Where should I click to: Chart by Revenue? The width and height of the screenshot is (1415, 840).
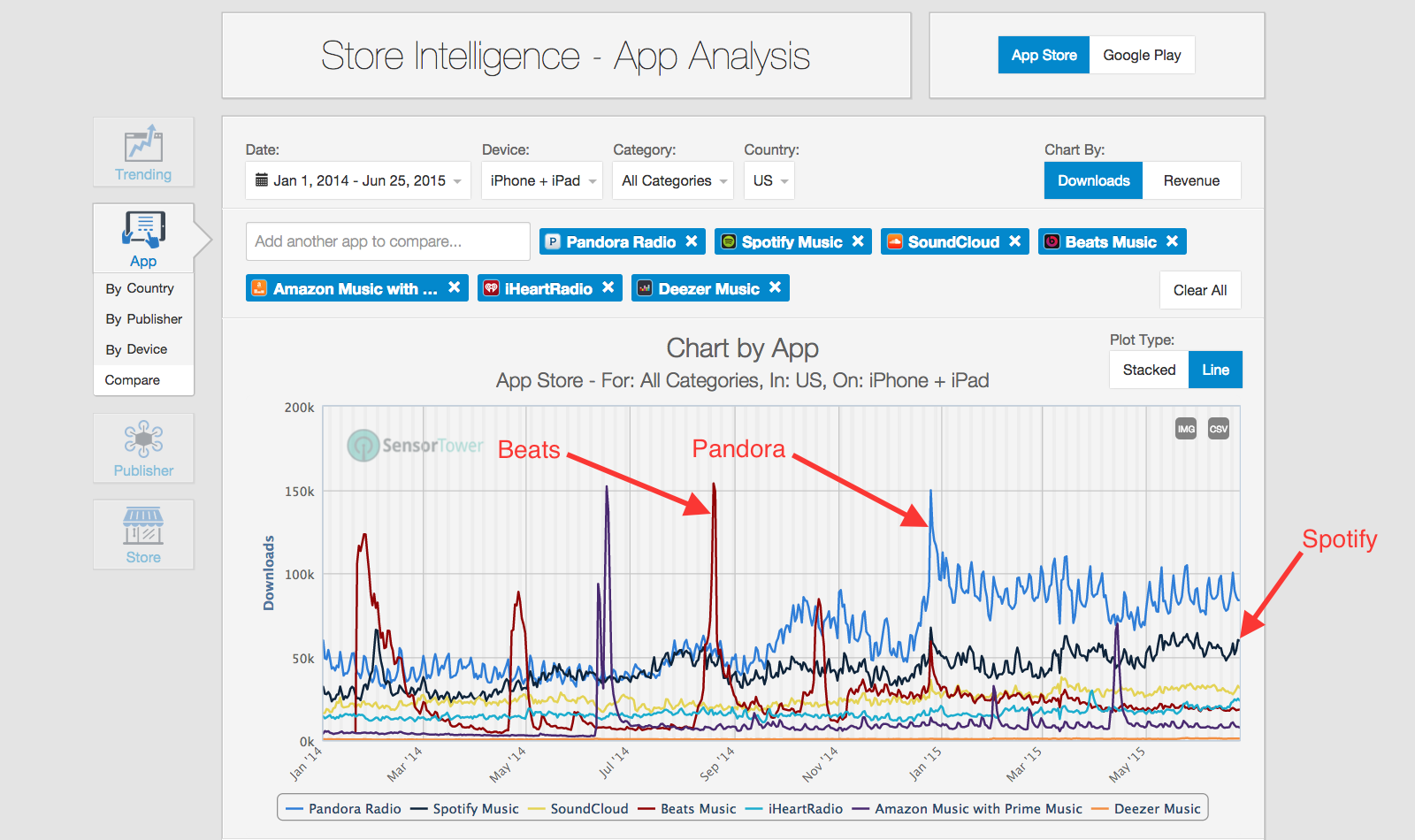[x=1191, y=180]
